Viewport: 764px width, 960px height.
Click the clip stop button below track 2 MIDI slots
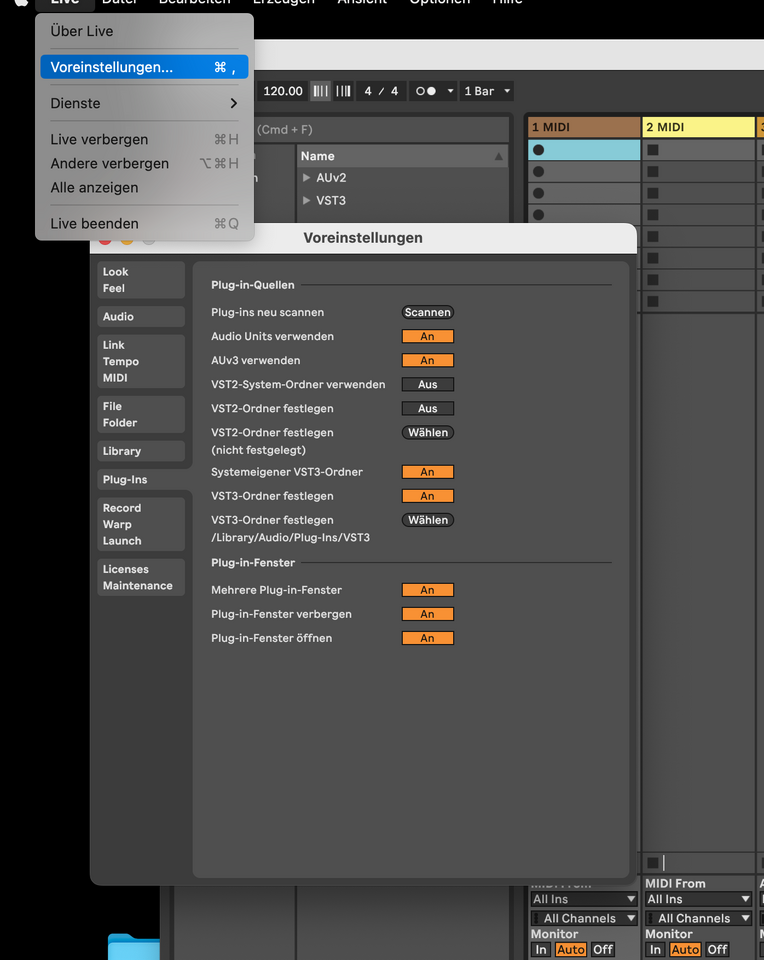point(653,863)
